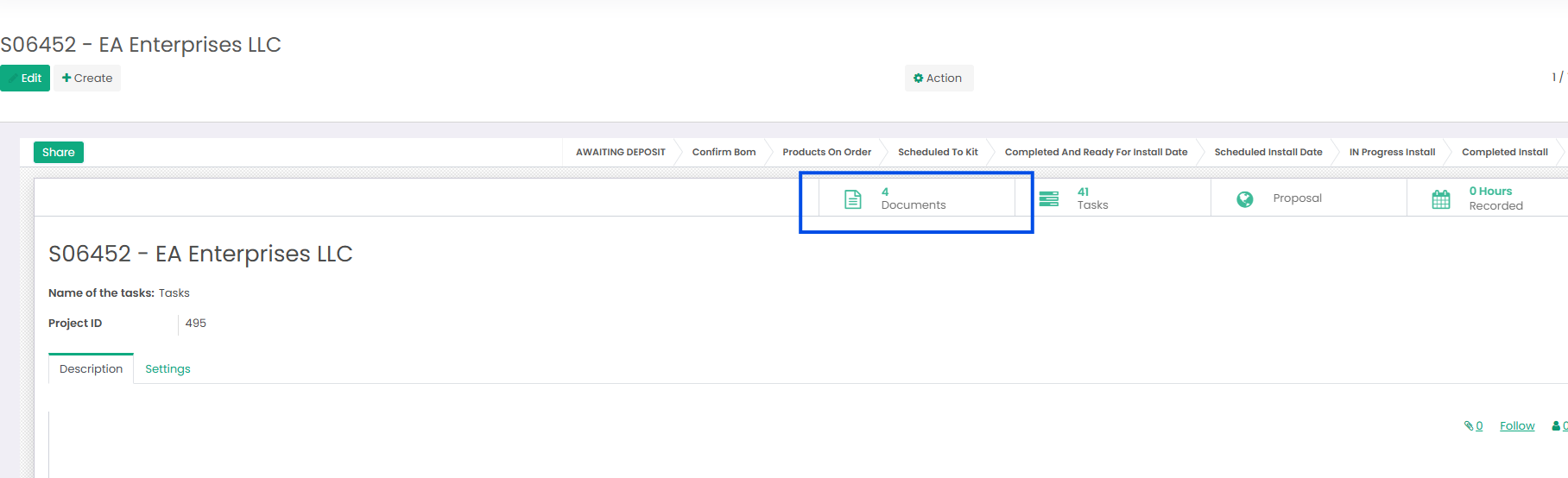Select the Confirm Bom stage
The height and width of the screenshot is (478, 1568).
724,152
